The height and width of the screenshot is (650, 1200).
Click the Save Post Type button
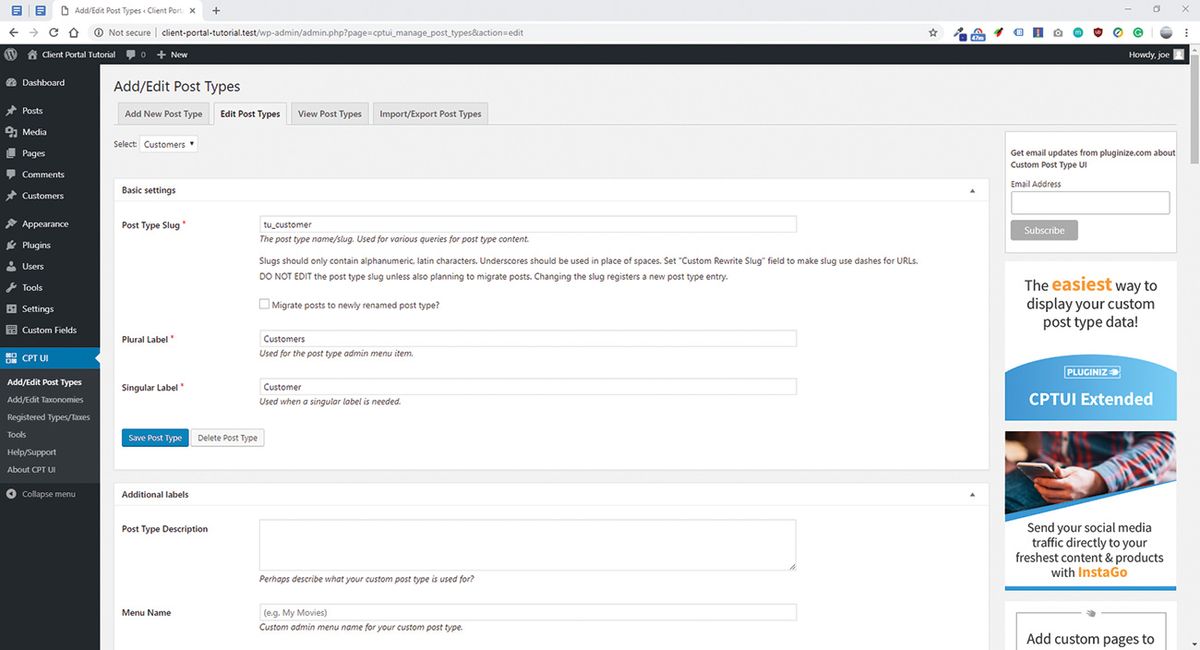[154, 437]
